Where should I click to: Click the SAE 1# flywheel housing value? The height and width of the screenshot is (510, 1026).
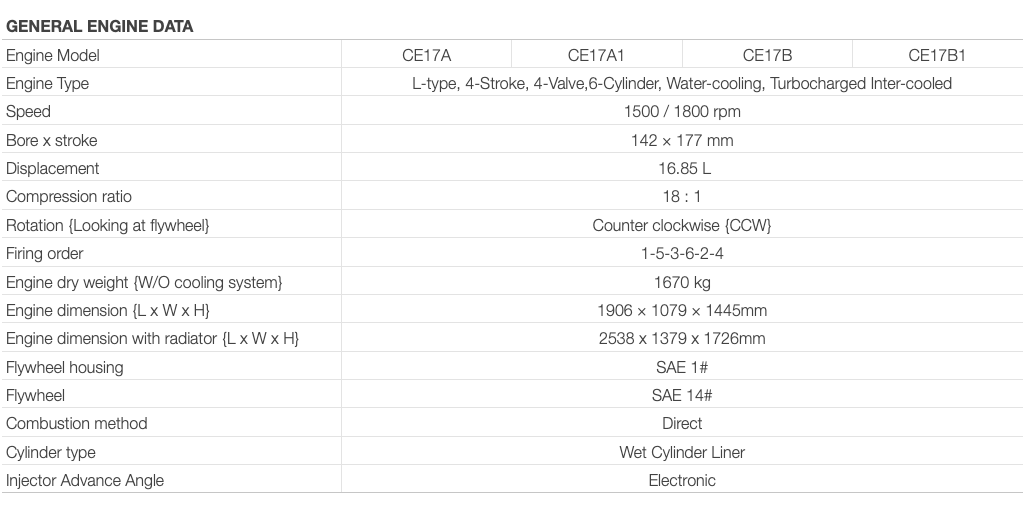682,368
